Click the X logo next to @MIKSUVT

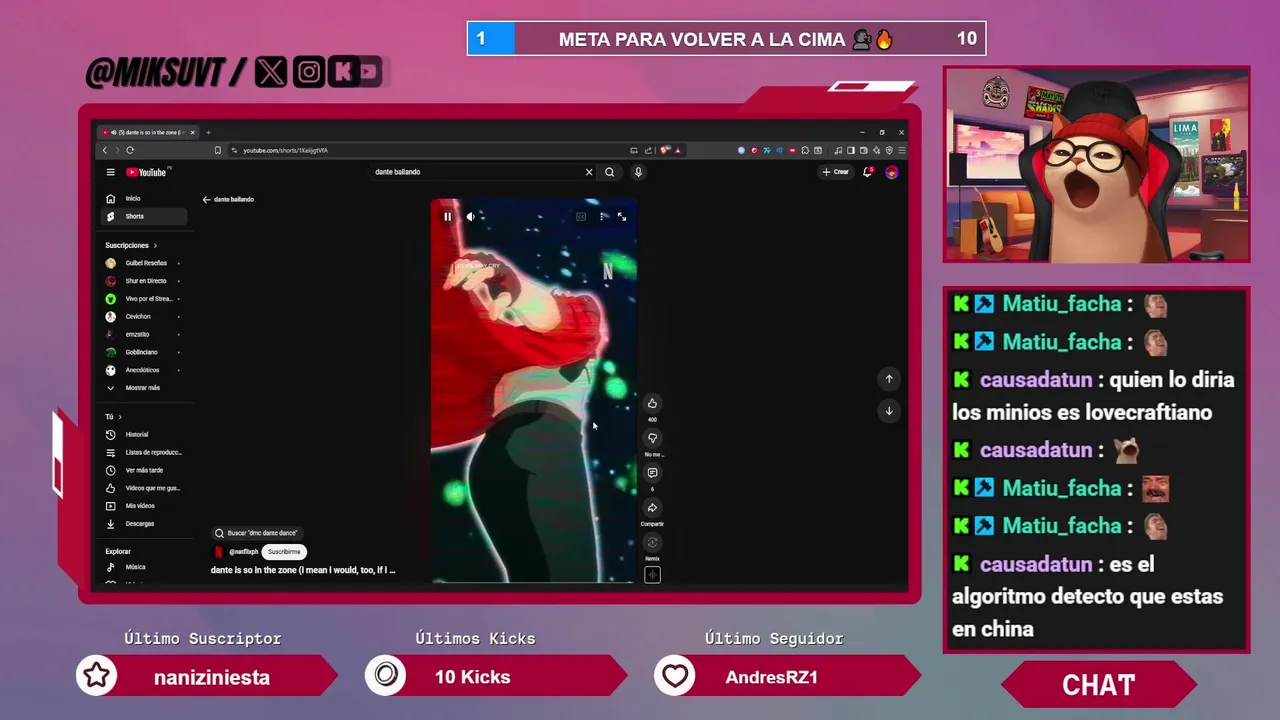270,72
